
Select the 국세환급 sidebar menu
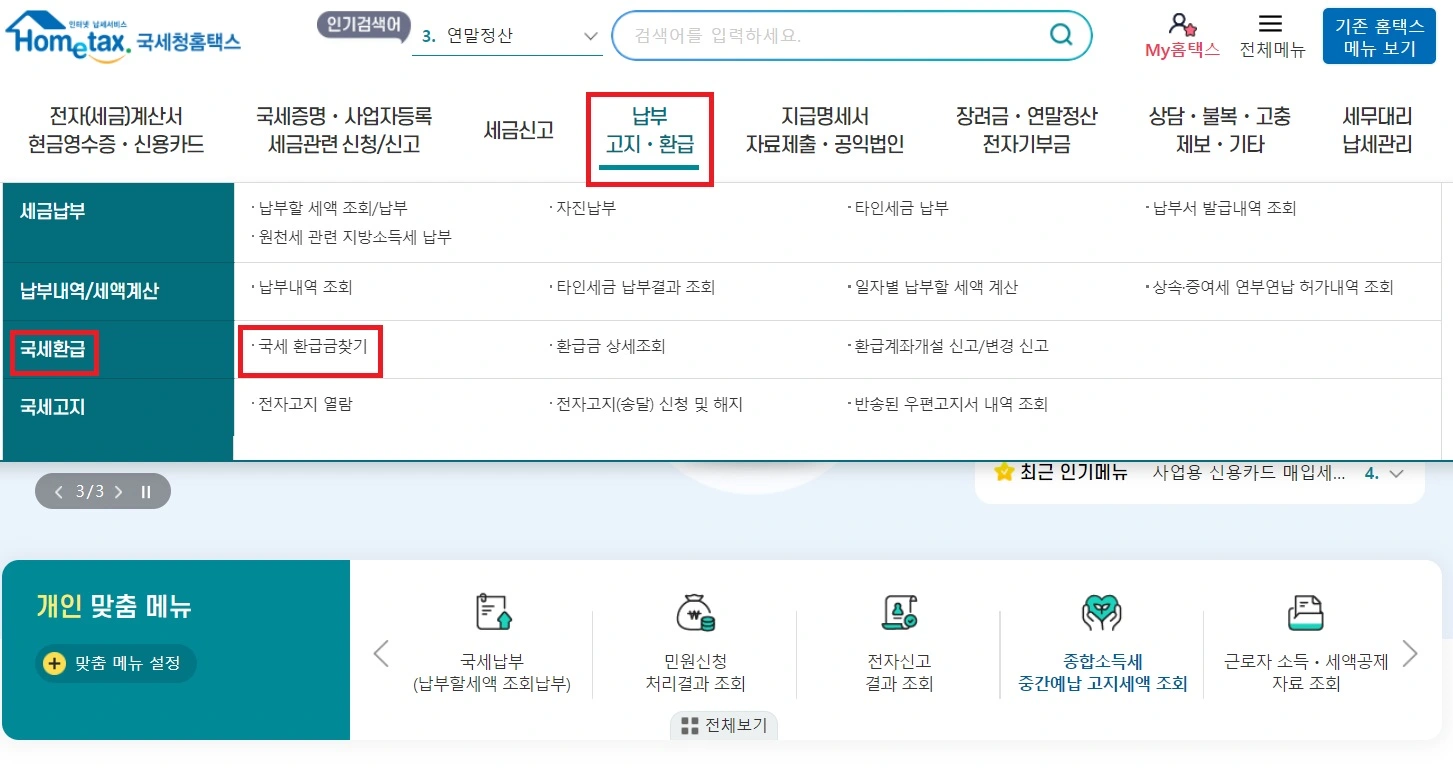(53, 350)
